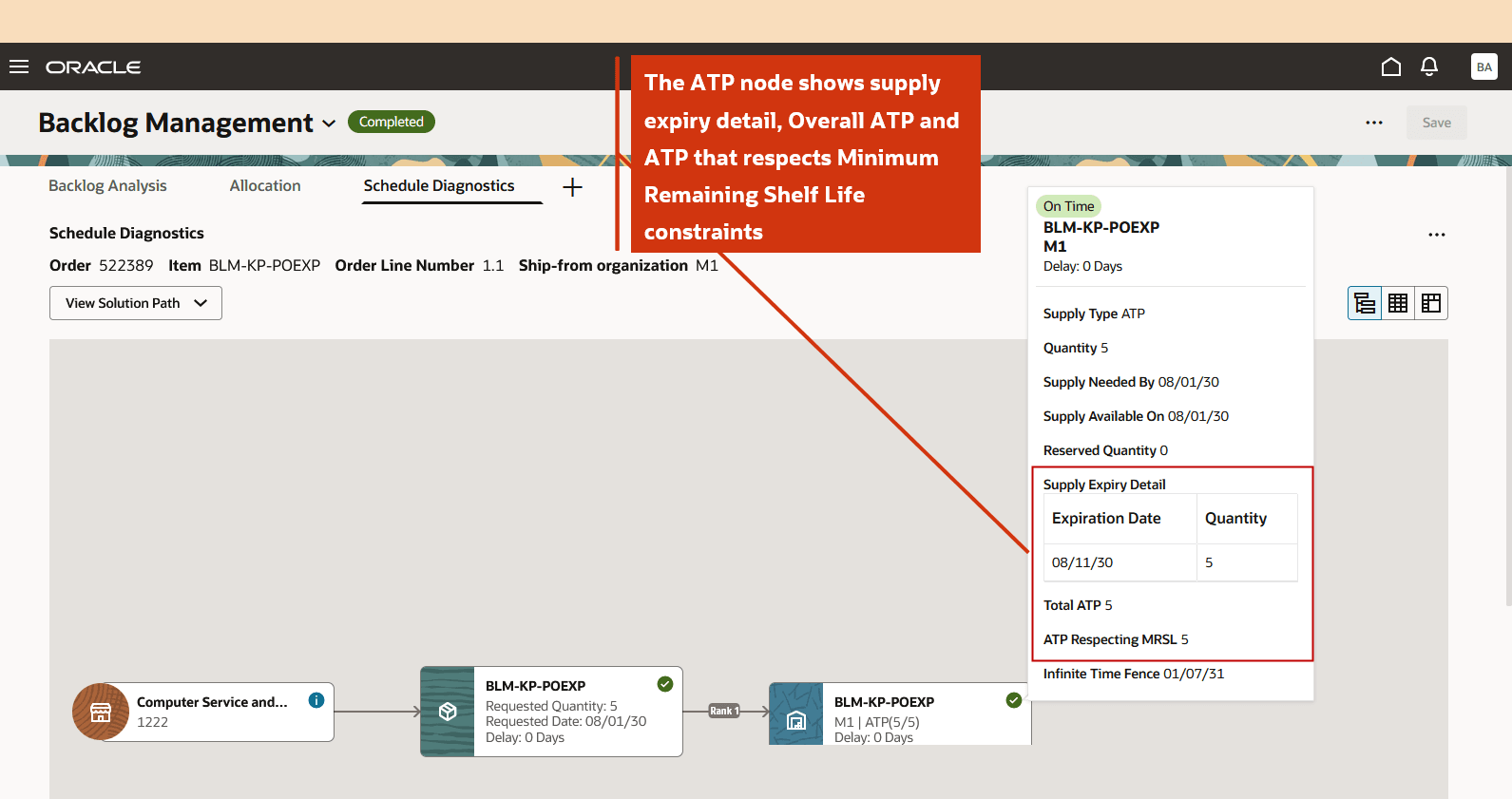Image resolution: width=1512 pixels, height=799 pixels.
Task: Switch to the table grid view icon
Action: pyautogui.click(x=1398, y=303)
